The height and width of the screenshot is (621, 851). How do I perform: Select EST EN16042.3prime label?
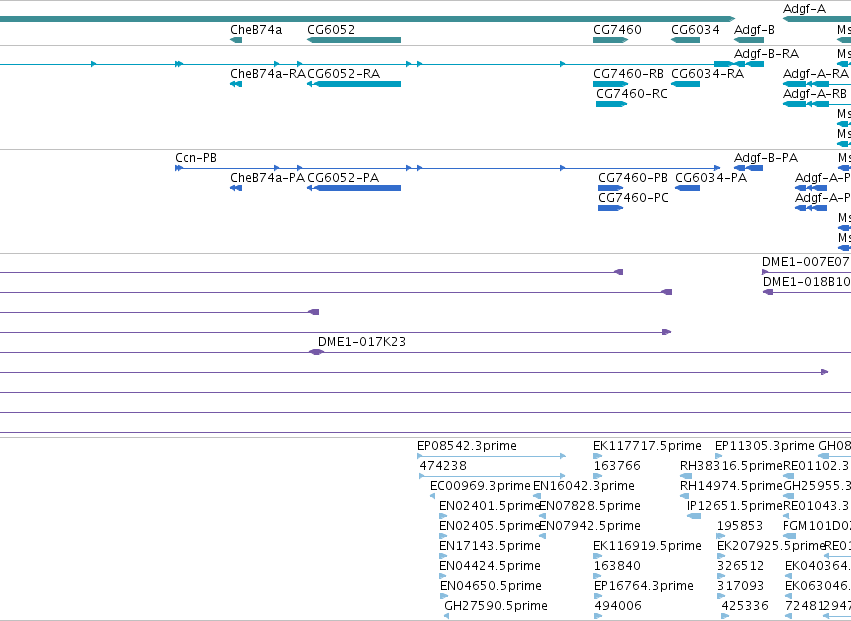(583, 486)
